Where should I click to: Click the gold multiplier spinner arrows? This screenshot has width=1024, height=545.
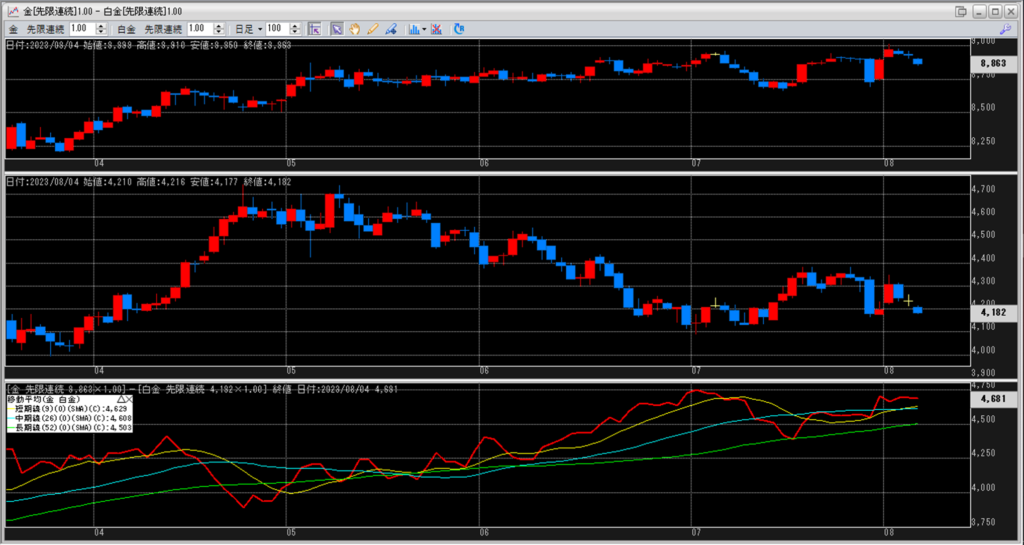106,29
